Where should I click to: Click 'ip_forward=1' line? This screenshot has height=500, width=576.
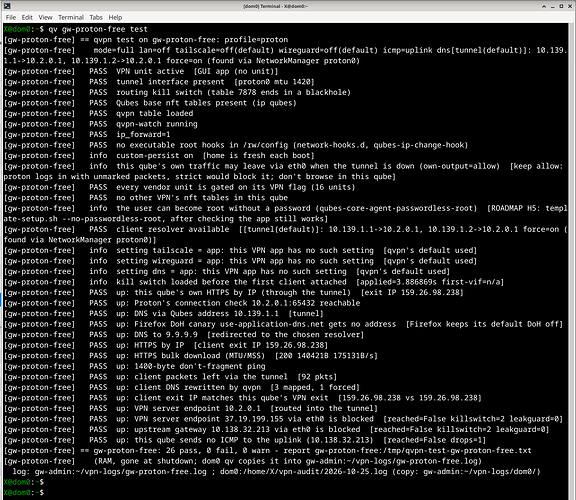pos(87,134)
